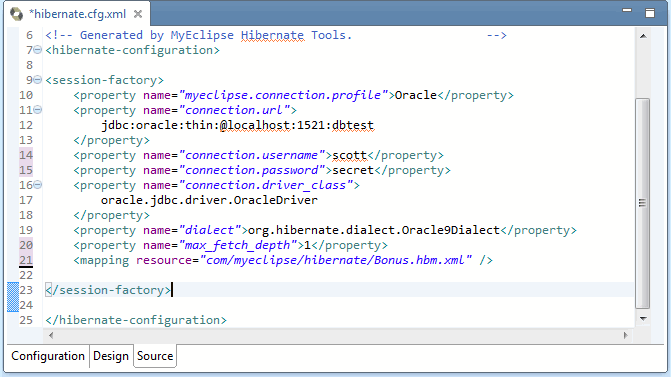
Task: Close the hibernate.cfg.xml editor tab
Action: click(137, 14)
